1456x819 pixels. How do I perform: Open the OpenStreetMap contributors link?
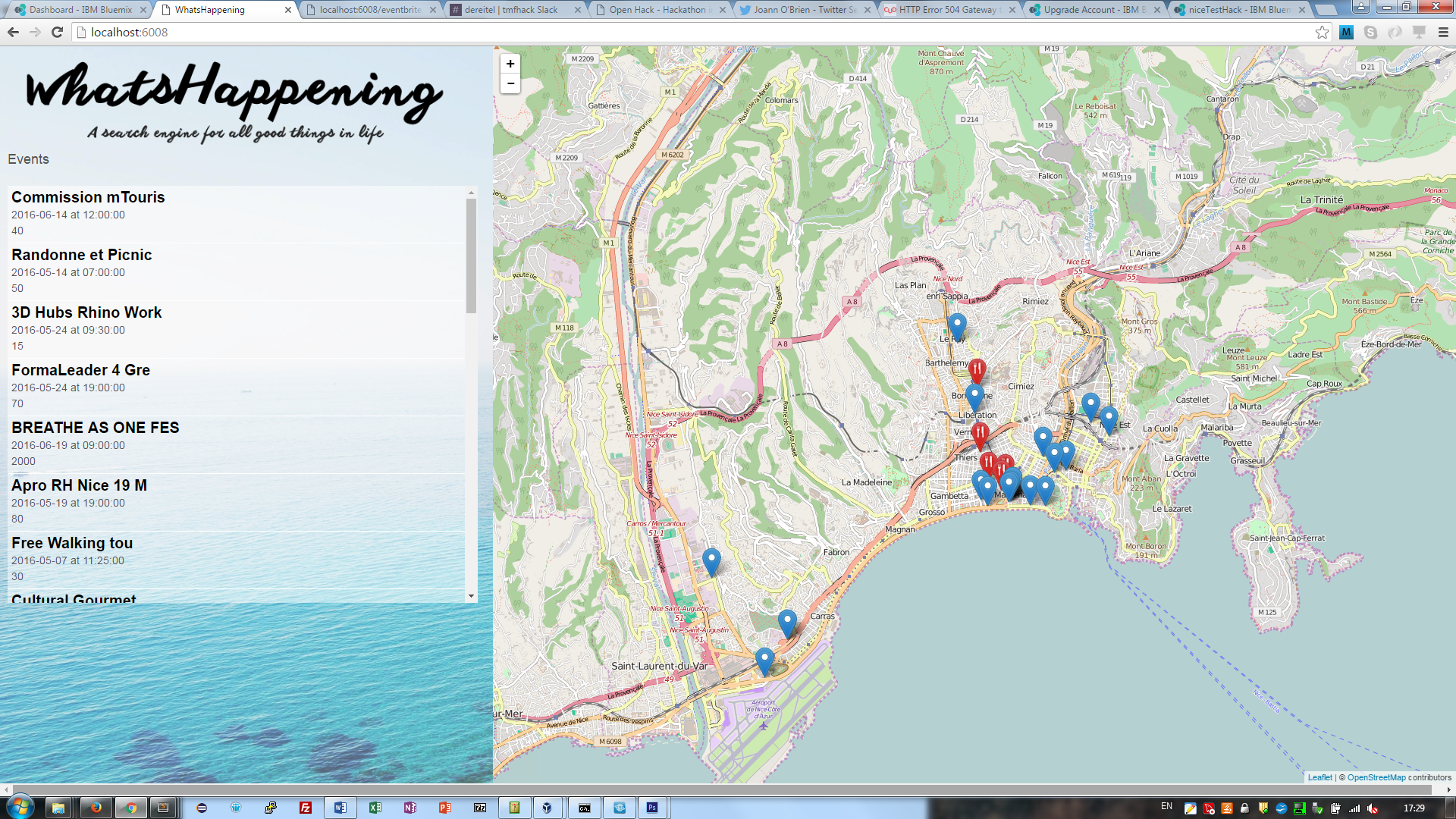(1376, 777)
